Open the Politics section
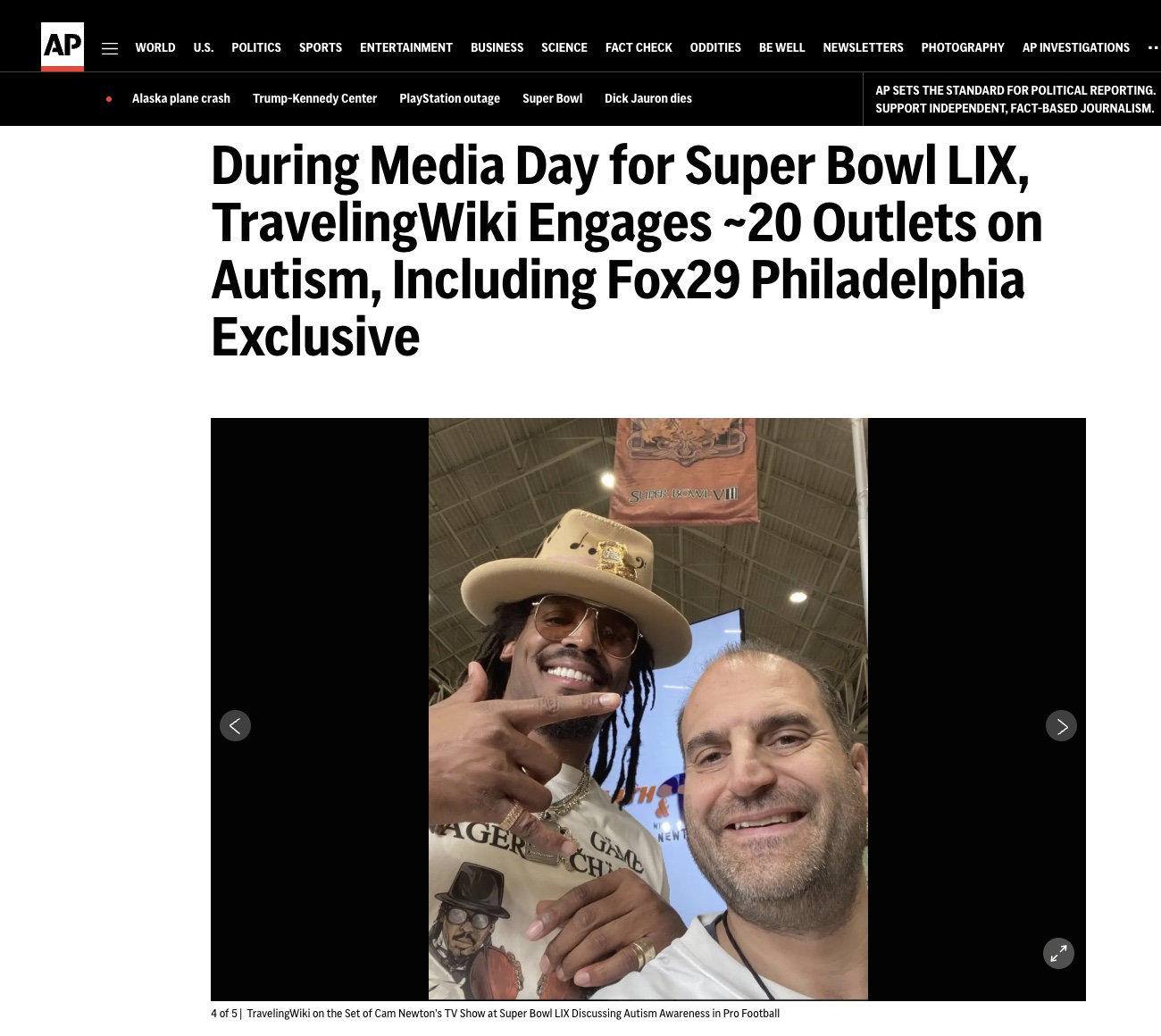 point(256,47)
